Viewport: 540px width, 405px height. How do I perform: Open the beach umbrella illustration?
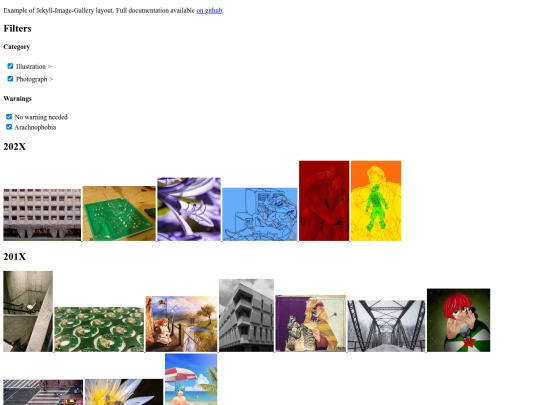coord(191,379)
